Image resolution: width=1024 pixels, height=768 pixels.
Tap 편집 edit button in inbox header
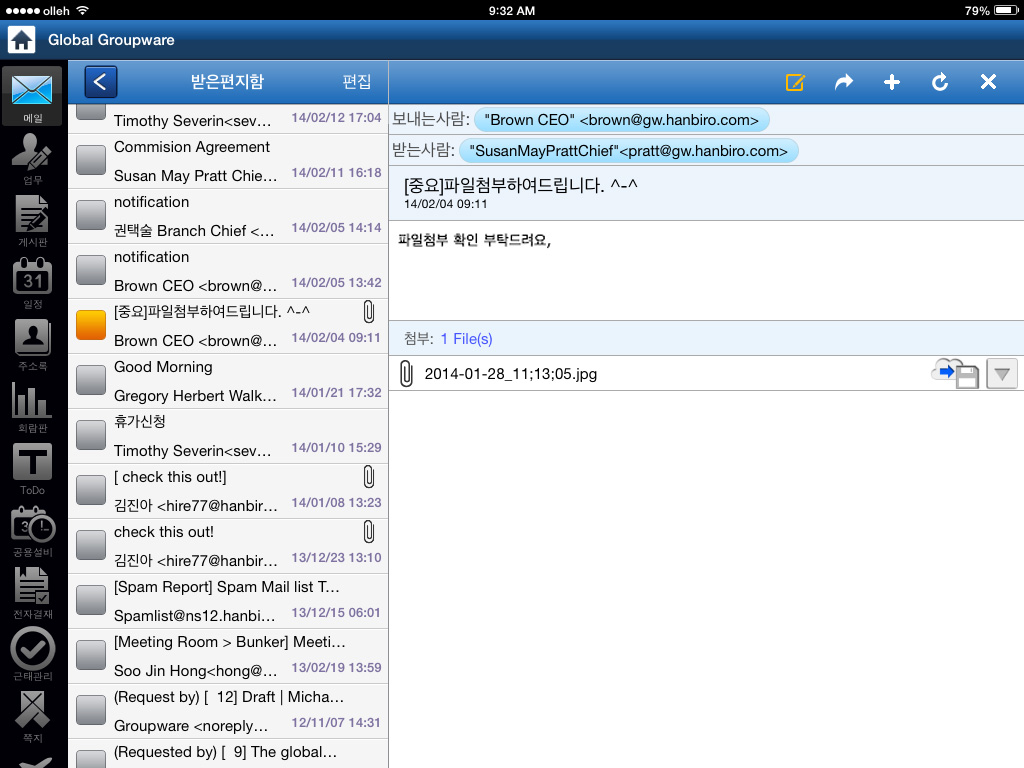(x=357, y=82)
